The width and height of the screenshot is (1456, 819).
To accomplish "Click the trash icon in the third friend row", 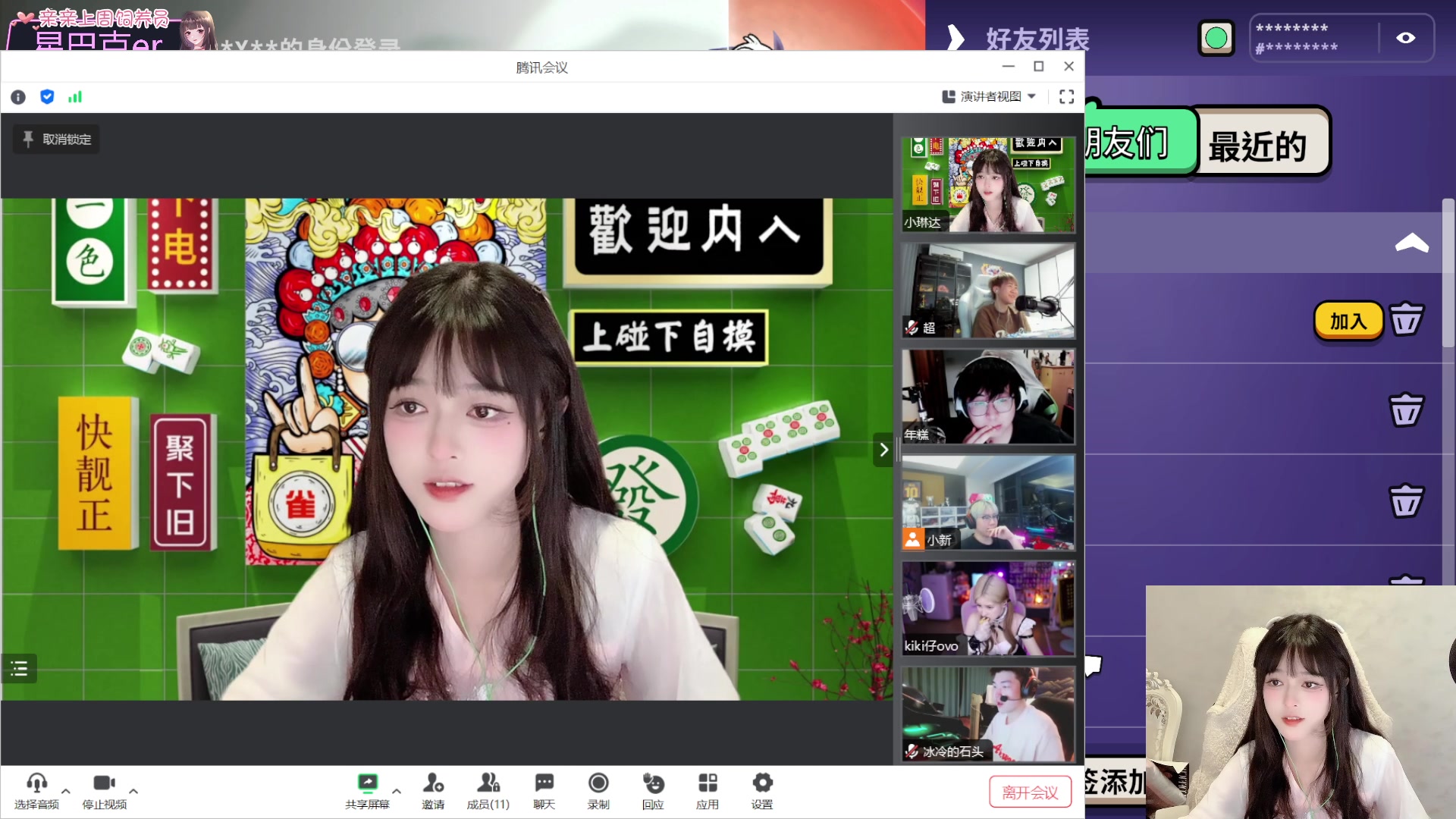I will (1406, 501).
